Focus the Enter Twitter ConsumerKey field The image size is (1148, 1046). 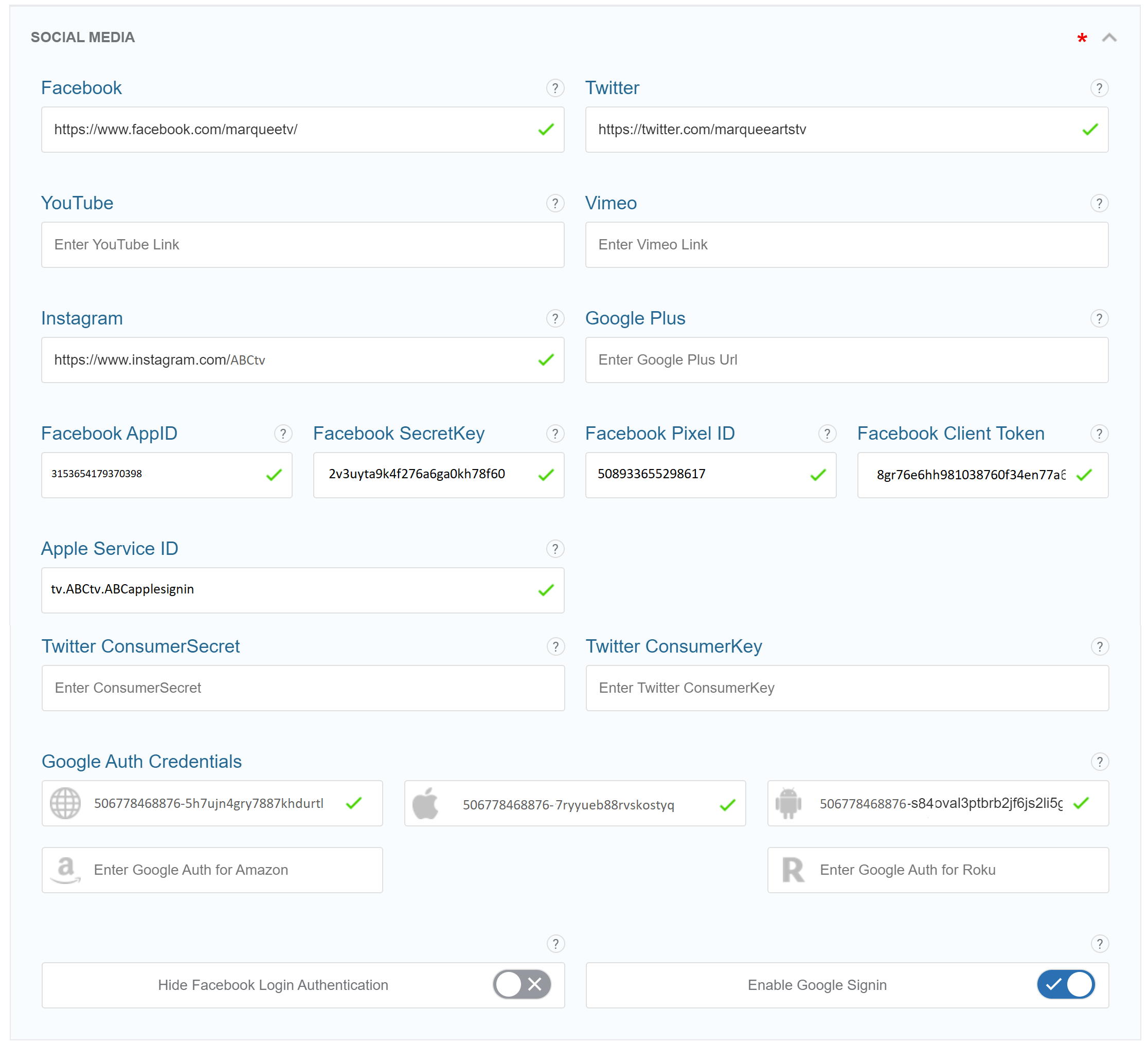[847, 688]
